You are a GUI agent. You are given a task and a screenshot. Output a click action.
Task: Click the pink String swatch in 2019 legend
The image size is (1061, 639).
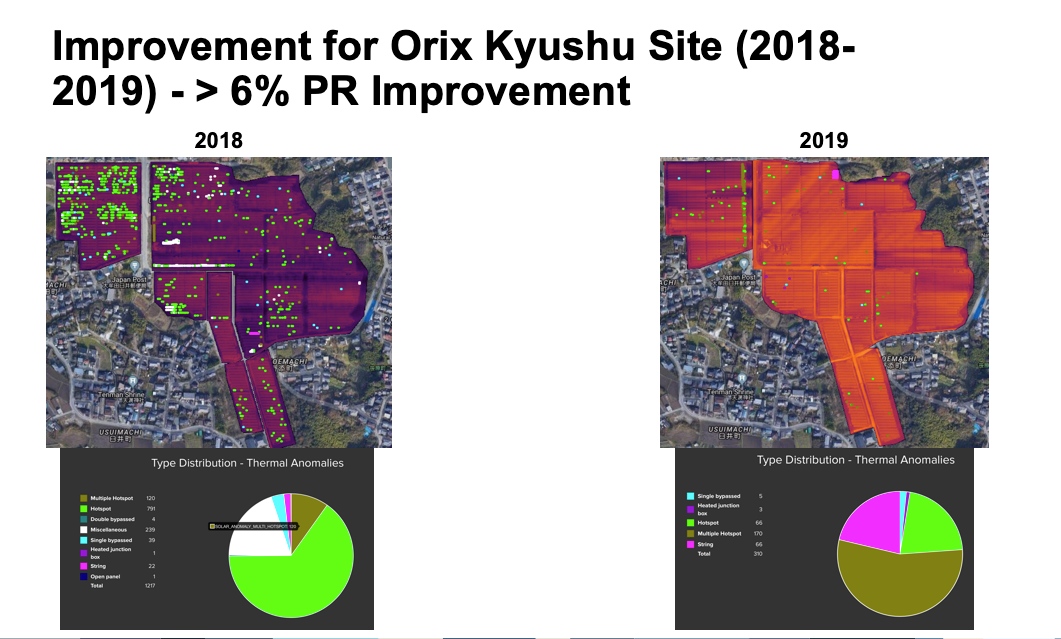click(x=690, y=543)
